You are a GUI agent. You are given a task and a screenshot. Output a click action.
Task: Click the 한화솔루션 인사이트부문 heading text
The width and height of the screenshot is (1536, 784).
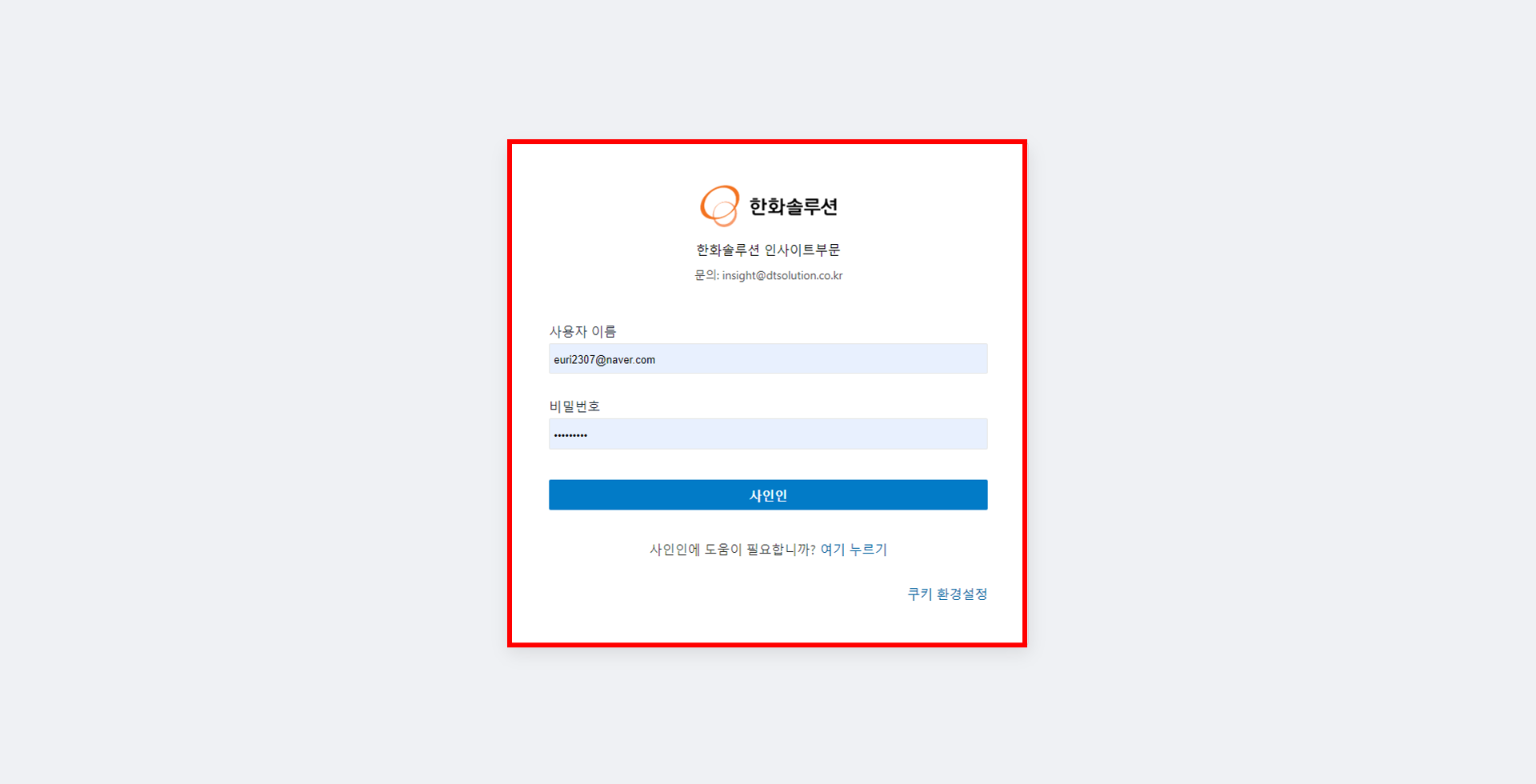(768, 250)
